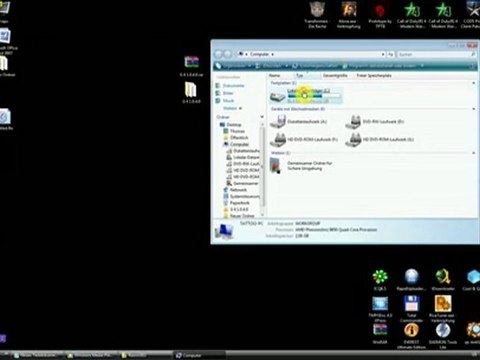The height and width of the screenshot is (360, 480).
Task: Open the EVEREST Ultimate Edition shortcut
Action: [411, 336]
